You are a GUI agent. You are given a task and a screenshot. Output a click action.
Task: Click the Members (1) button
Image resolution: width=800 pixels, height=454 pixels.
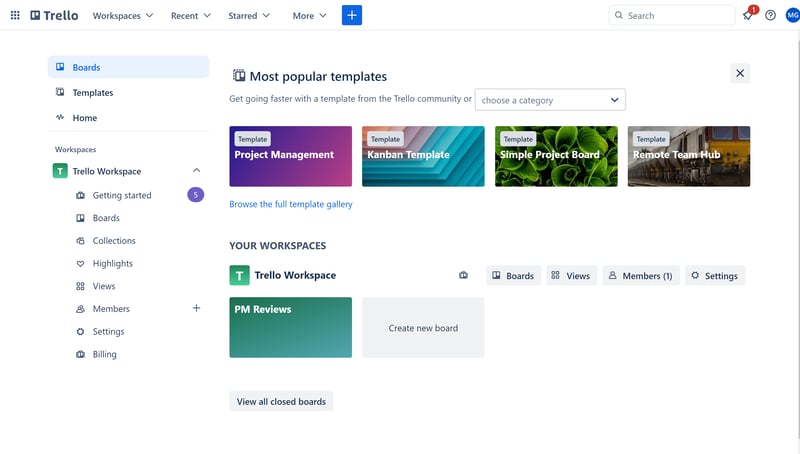coord(641,275)
